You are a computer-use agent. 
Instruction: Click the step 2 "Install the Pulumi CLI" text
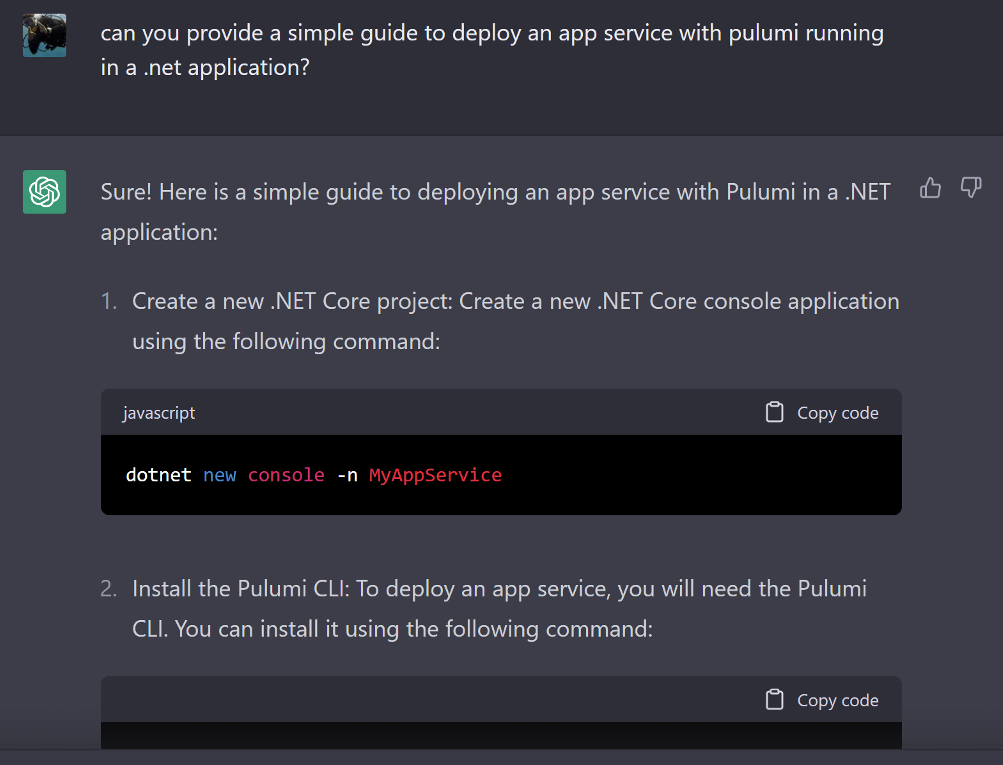[x=499, y=608]
